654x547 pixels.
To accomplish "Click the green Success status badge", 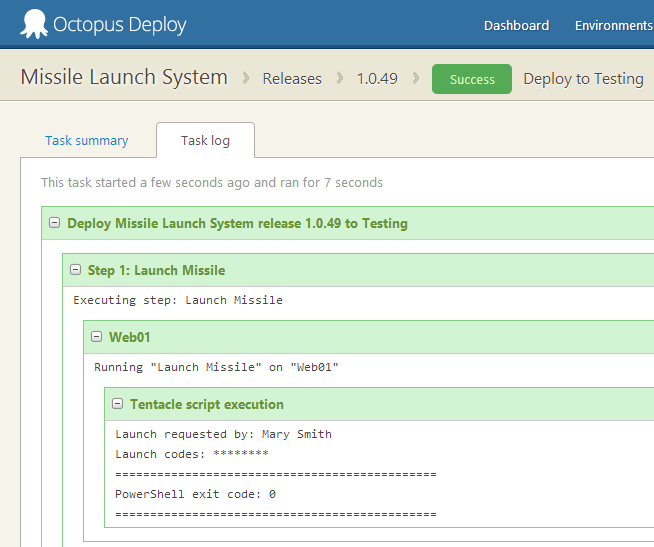I will (472, 79).
